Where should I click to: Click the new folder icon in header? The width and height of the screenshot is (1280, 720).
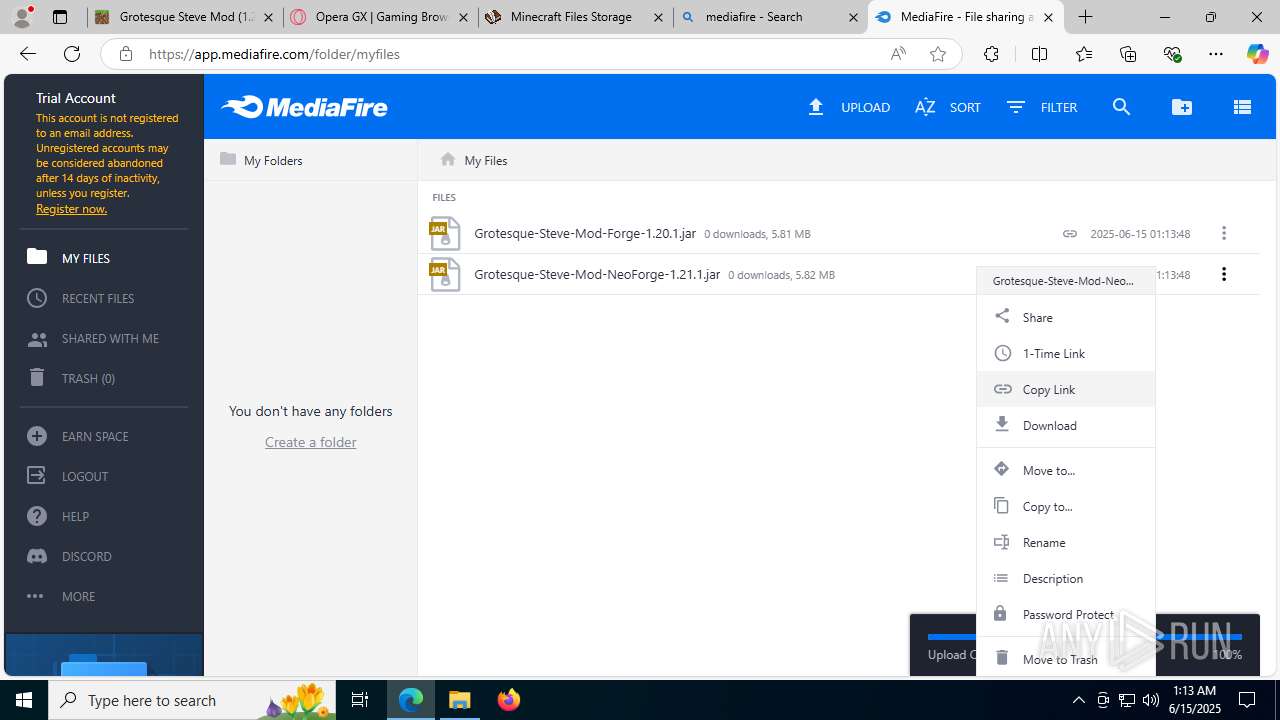coord(1182,107)
